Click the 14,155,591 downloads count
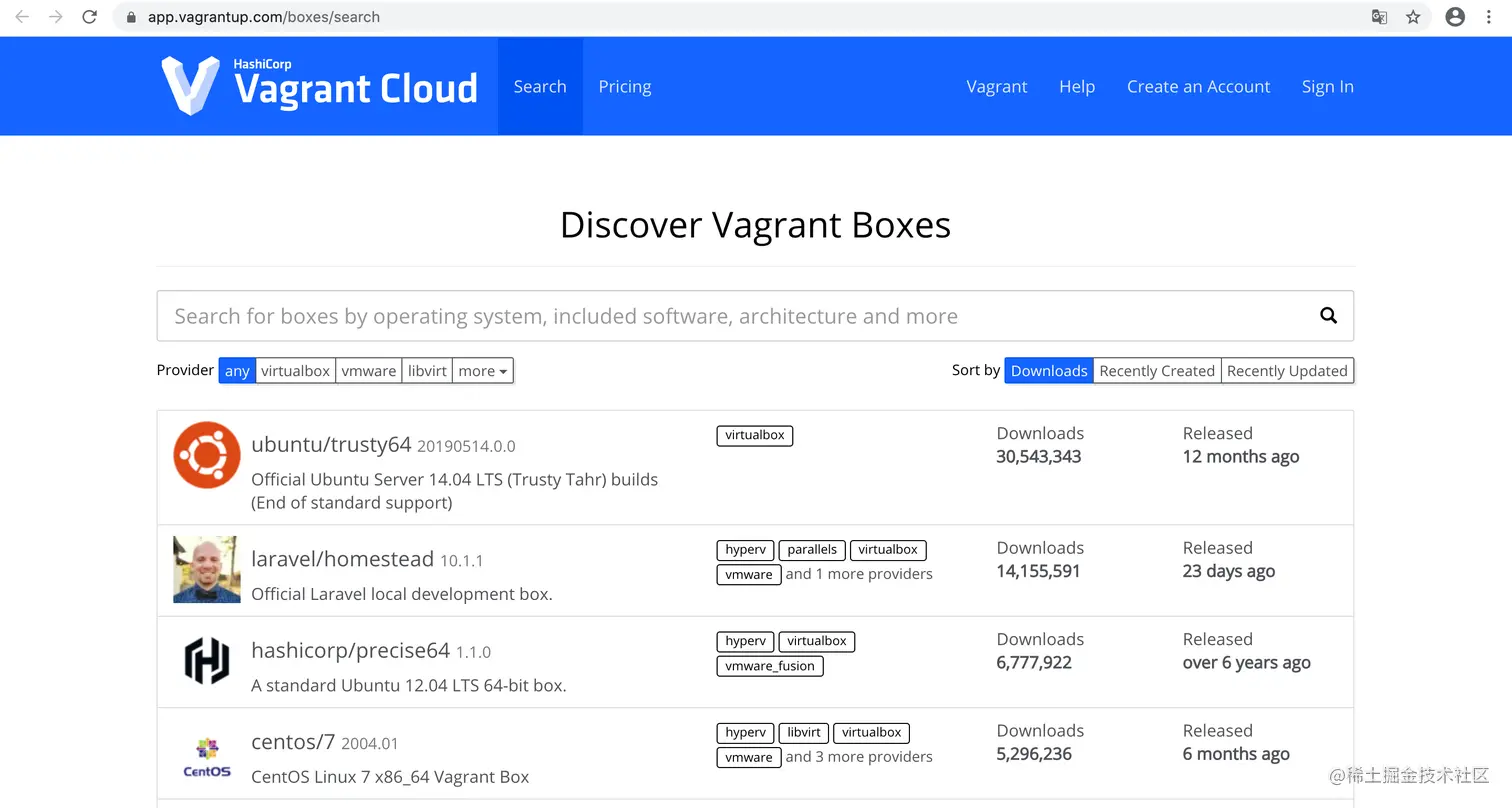The height and width of the screenshot is (808, 1512). point(1038,571)
